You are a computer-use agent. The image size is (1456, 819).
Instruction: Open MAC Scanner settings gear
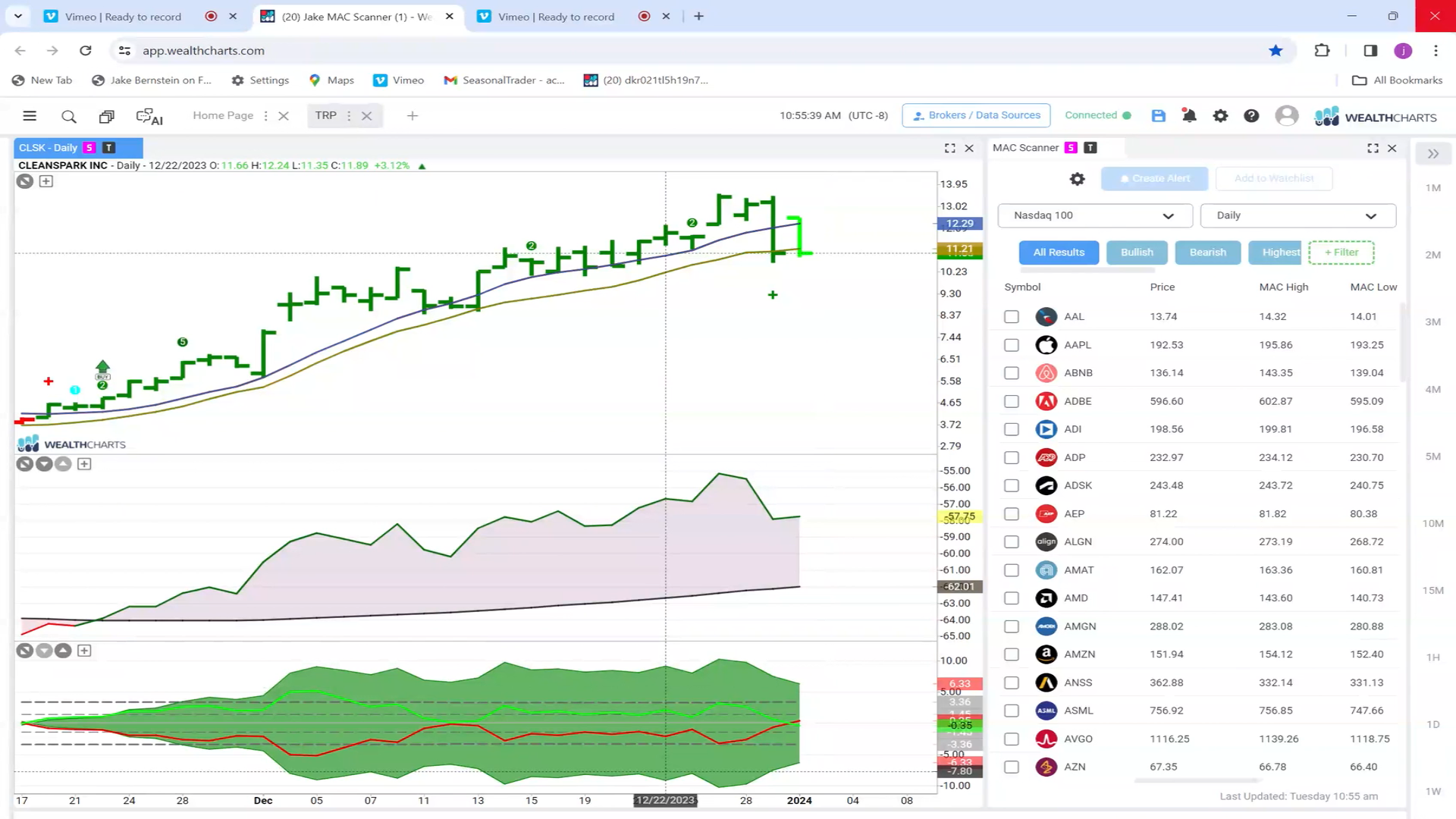1077,179
